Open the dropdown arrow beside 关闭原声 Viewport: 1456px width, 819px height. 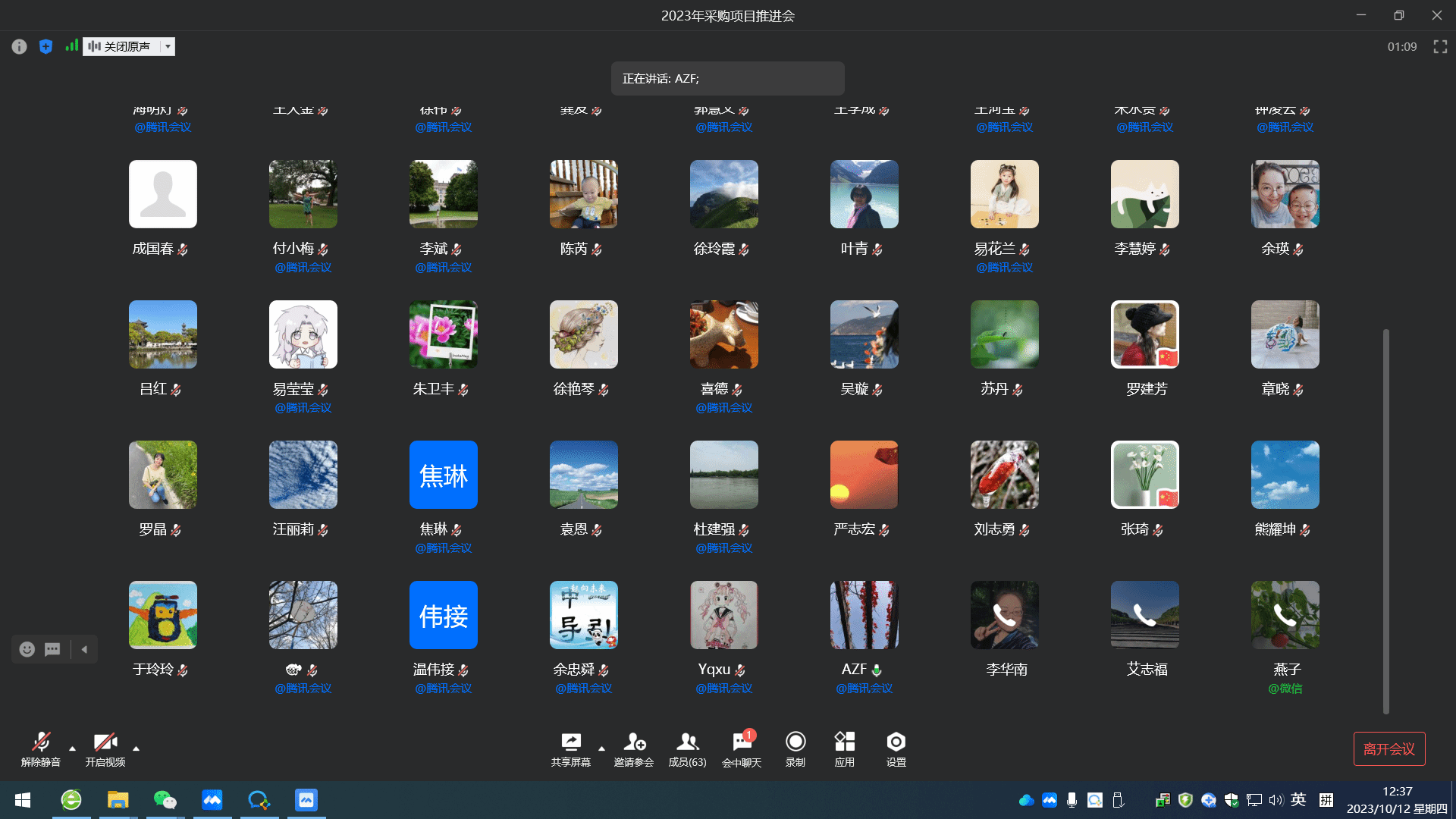coord(168,47)
